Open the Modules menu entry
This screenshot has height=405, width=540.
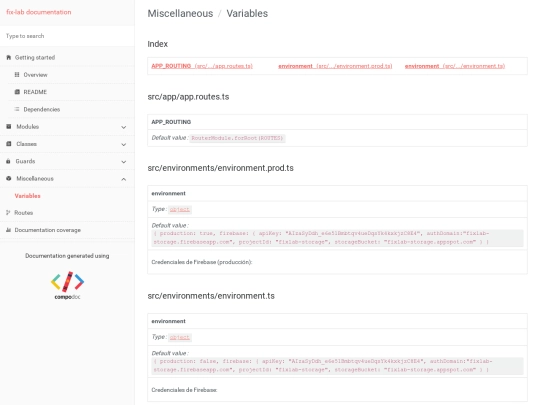coord(28,126)
